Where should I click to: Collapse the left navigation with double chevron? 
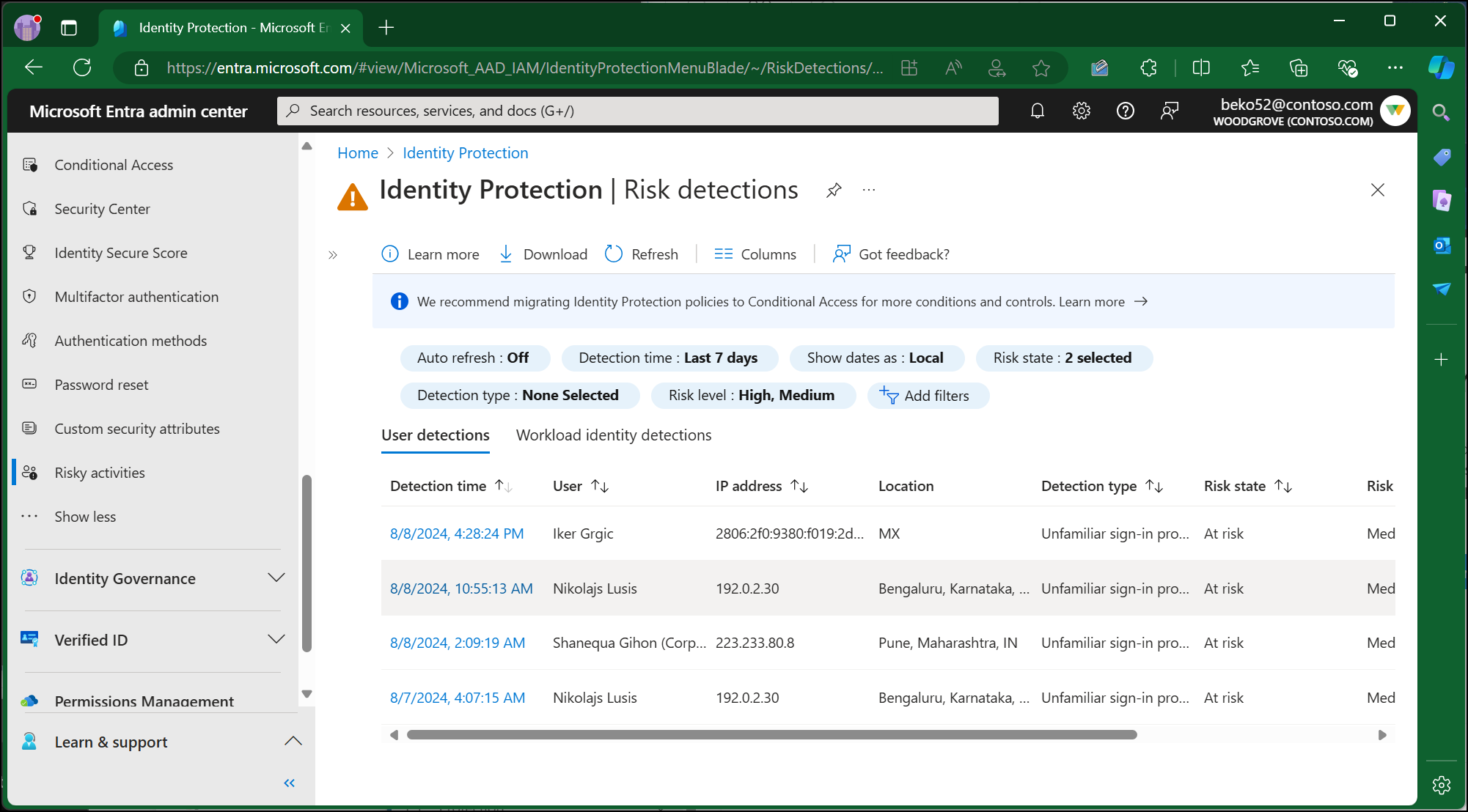(290, 783)
